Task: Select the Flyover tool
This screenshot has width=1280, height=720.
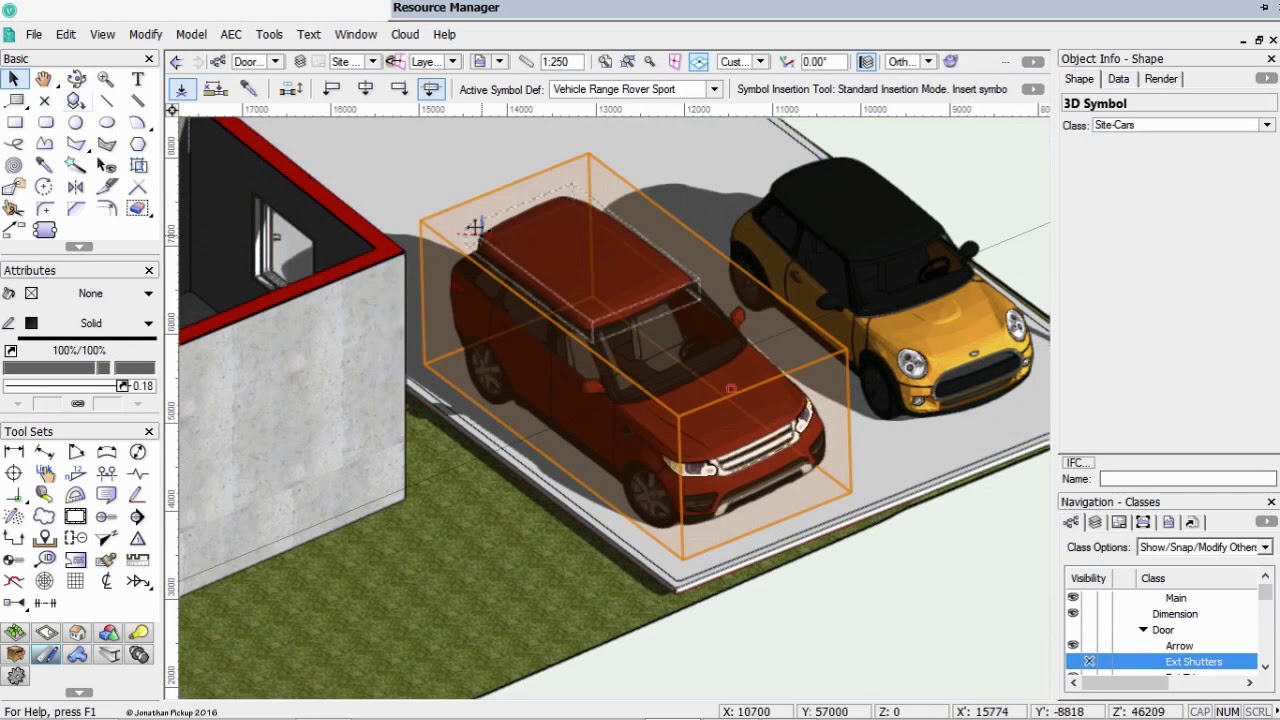Action: [76, 79]
